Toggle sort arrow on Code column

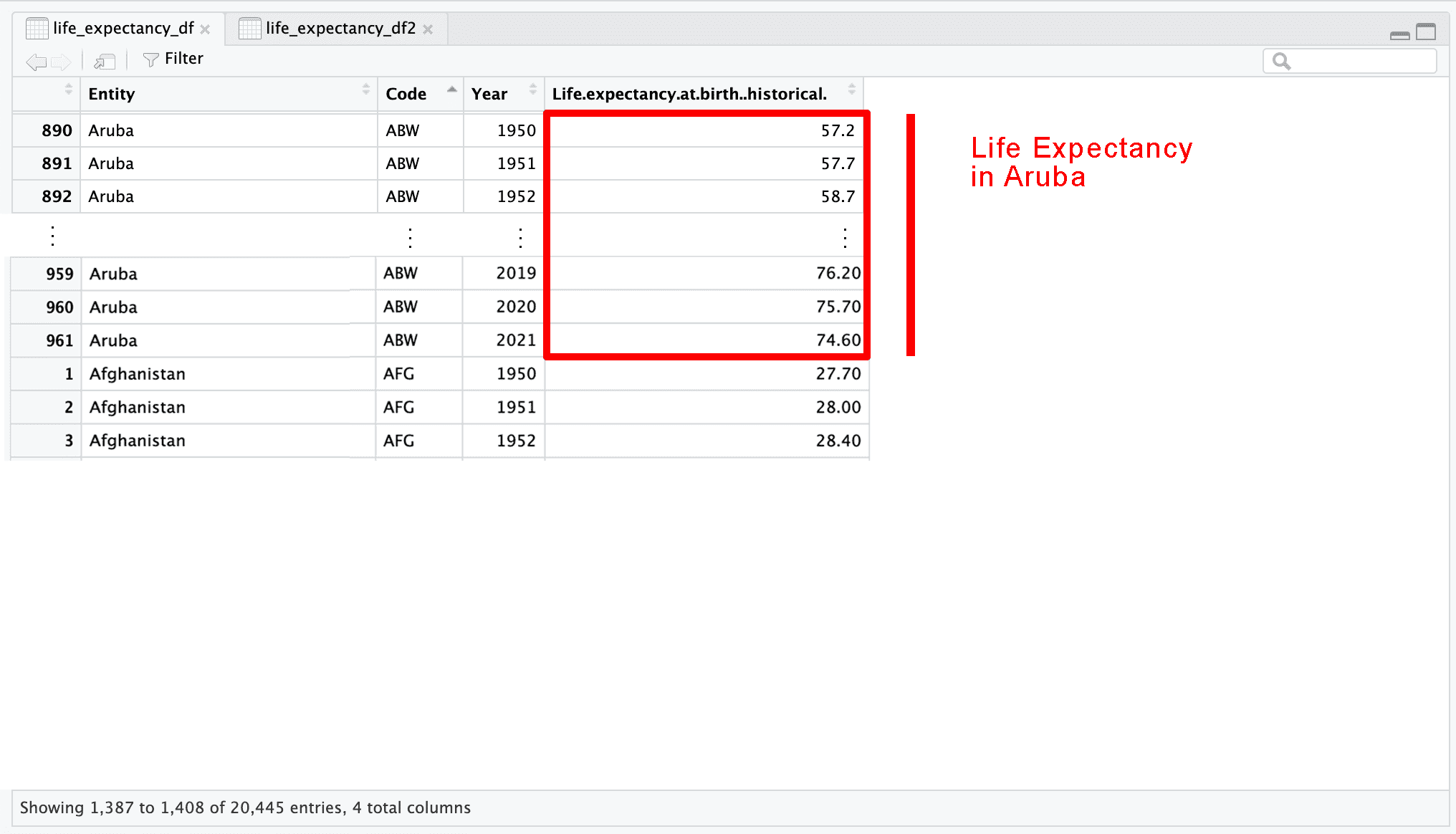pyautogui.click(x=451, y=89)
